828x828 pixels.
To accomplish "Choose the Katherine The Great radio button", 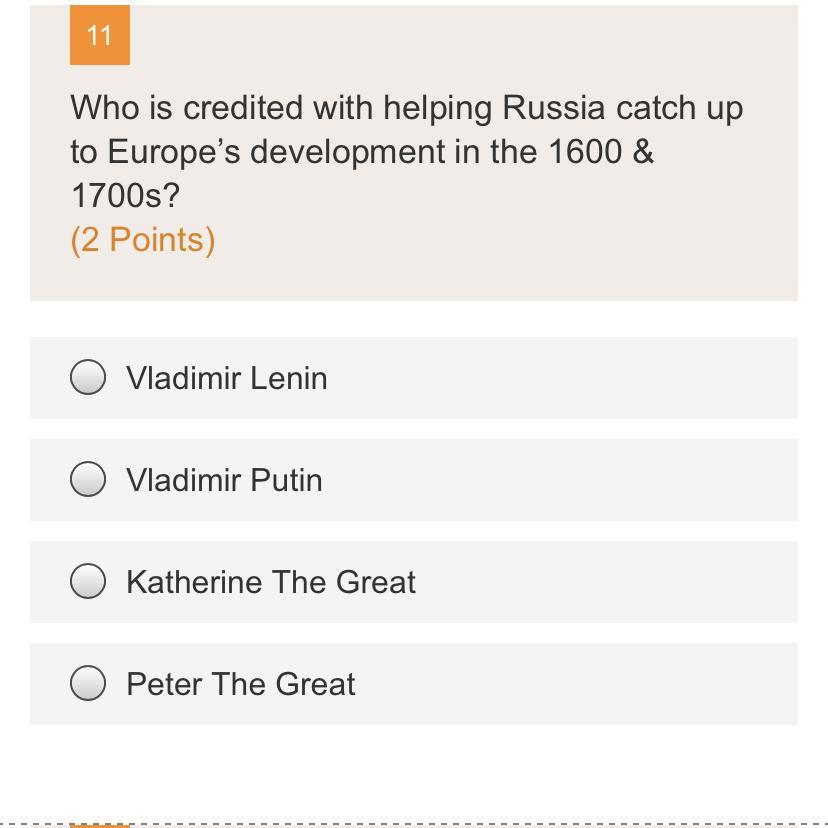I will coord(88,581).
